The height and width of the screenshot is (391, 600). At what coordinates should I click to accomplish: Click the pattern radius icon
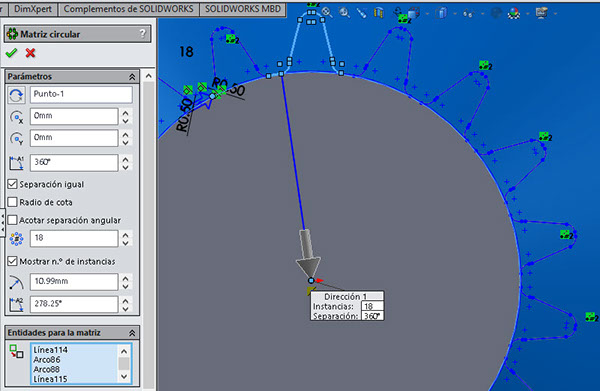pos(16,282)
